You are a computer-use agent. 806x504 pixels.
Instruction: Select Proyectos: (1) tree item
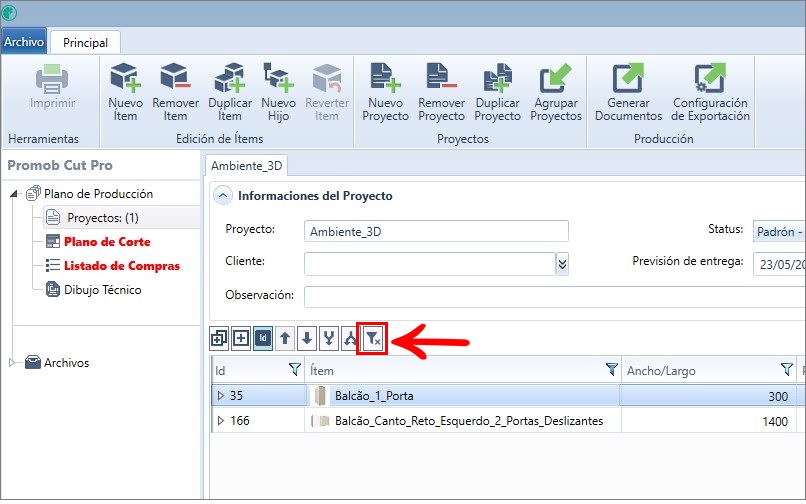click(x=102, y=218)
